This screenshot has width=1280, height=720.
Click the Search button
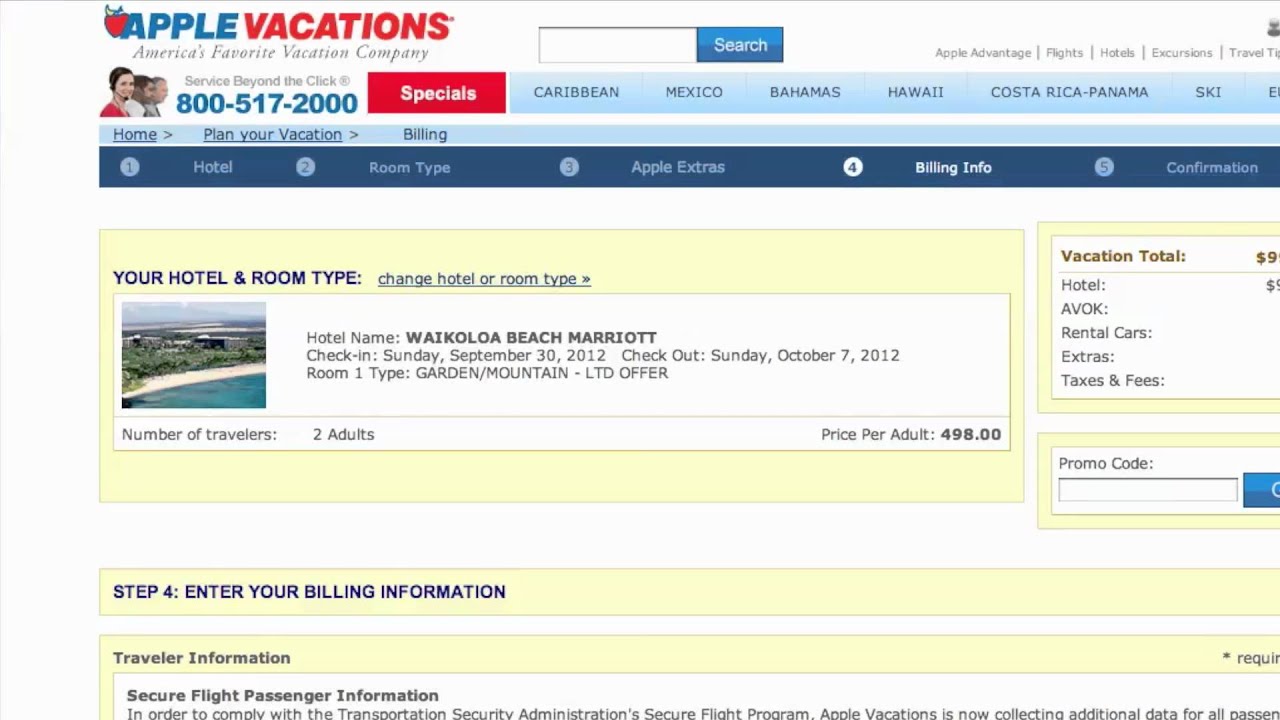[x=740, y=45]
